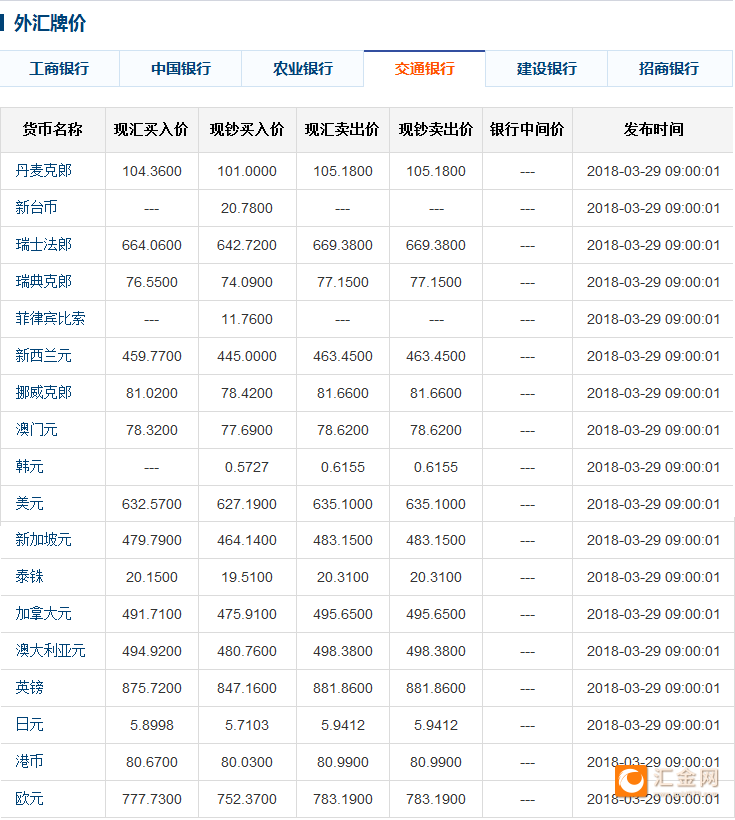Click the 外汇牌价 section title

tap(50, 24)
